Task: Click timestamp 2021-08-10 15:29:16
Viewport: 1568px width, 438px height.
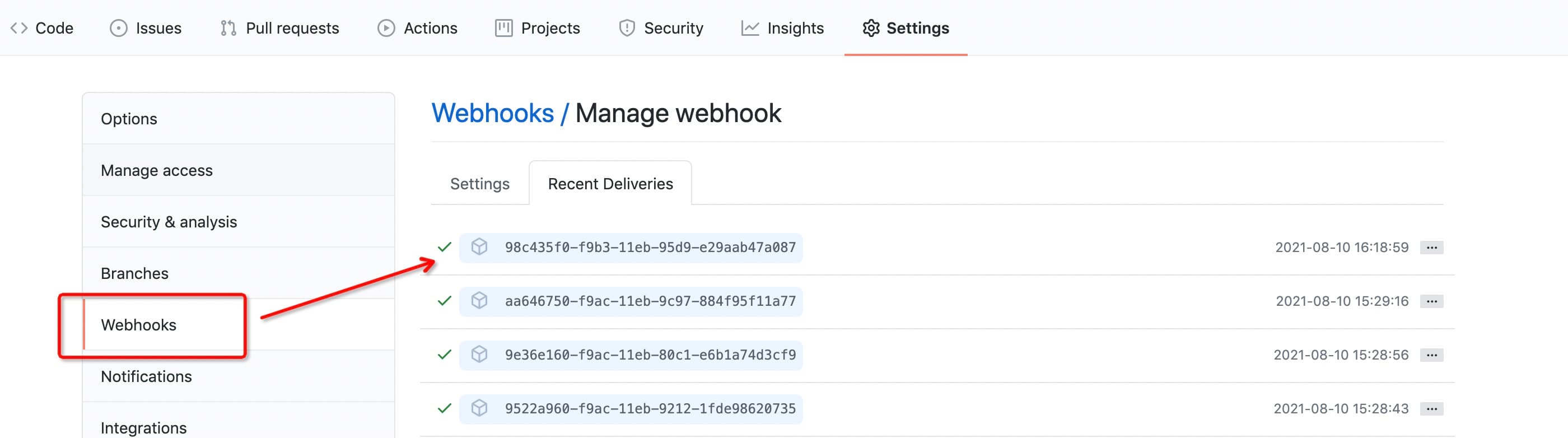Action: tap(1342, 301)
